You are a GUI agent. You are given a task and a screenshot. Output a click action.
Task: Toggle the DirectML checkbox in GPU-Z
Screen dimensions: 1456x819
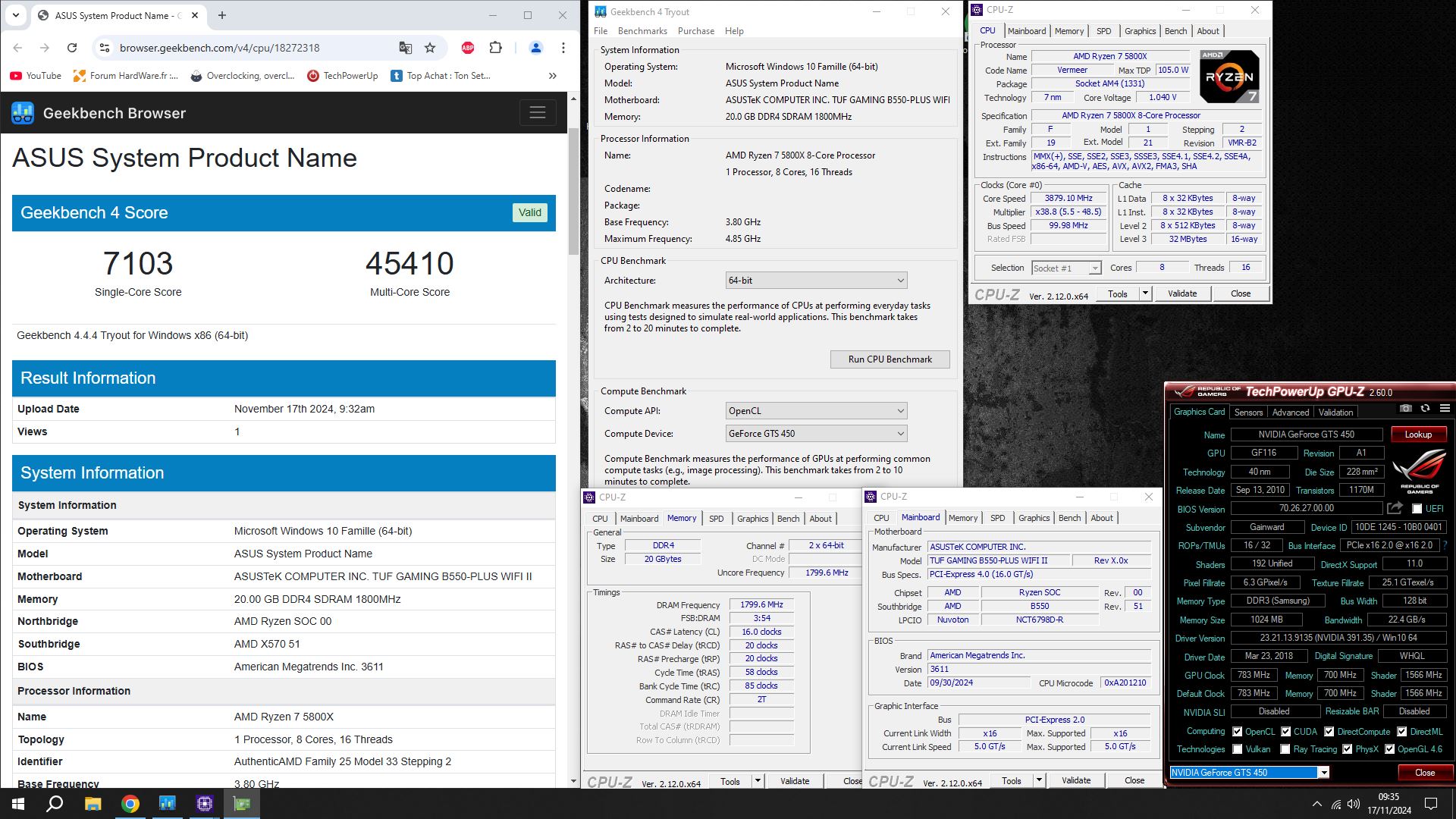tap(1402, 732)
